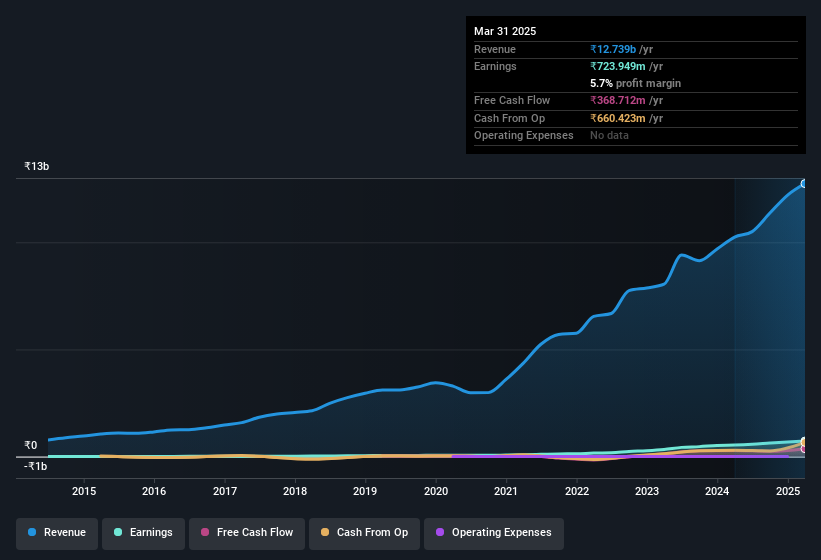Click the Operating Expenses label in tooltip
The height and width of the screenshot is (560, 821).
coord(524,136)
